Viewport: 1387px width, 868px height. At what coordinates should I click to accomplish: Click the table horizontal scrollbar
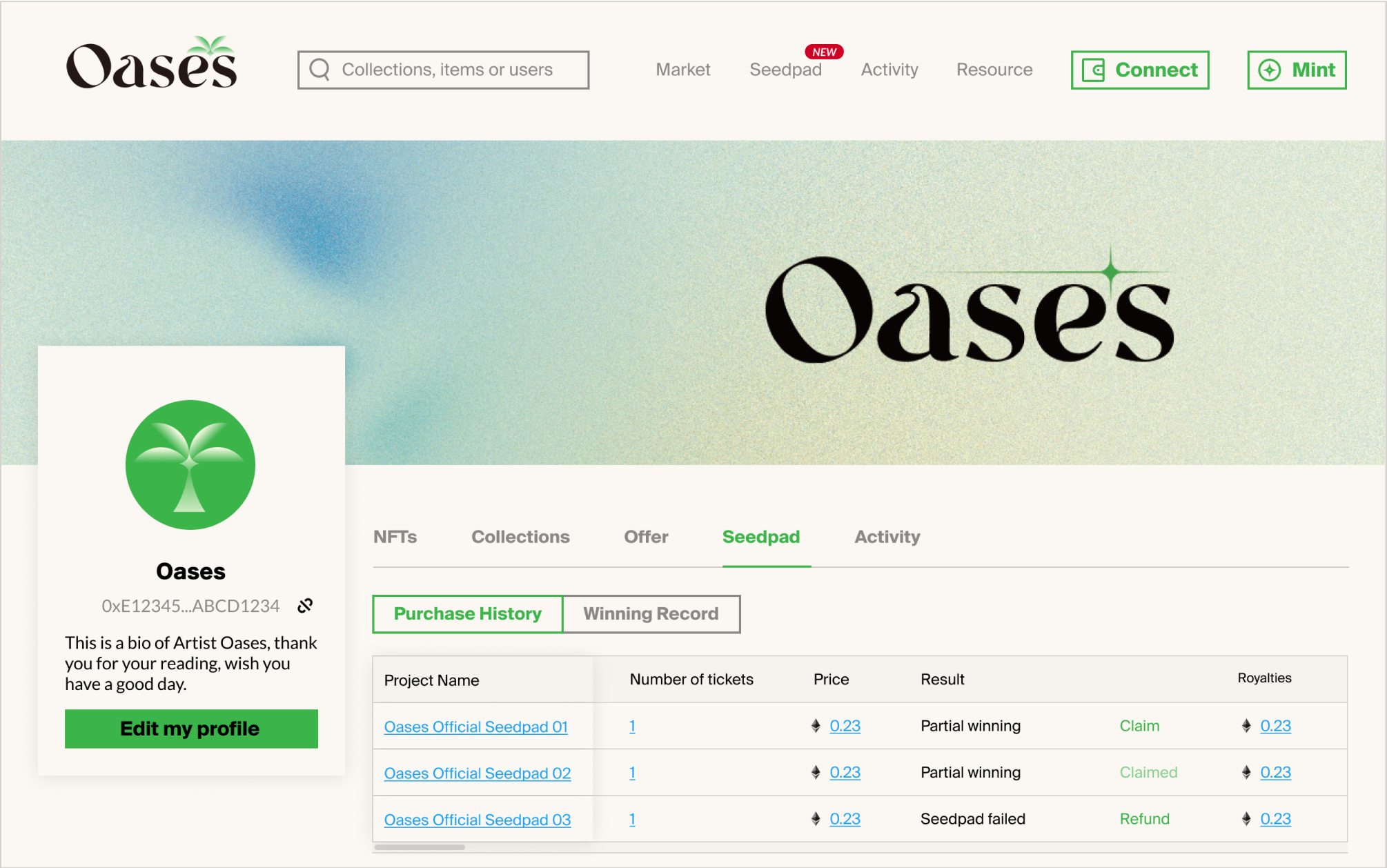420,847
